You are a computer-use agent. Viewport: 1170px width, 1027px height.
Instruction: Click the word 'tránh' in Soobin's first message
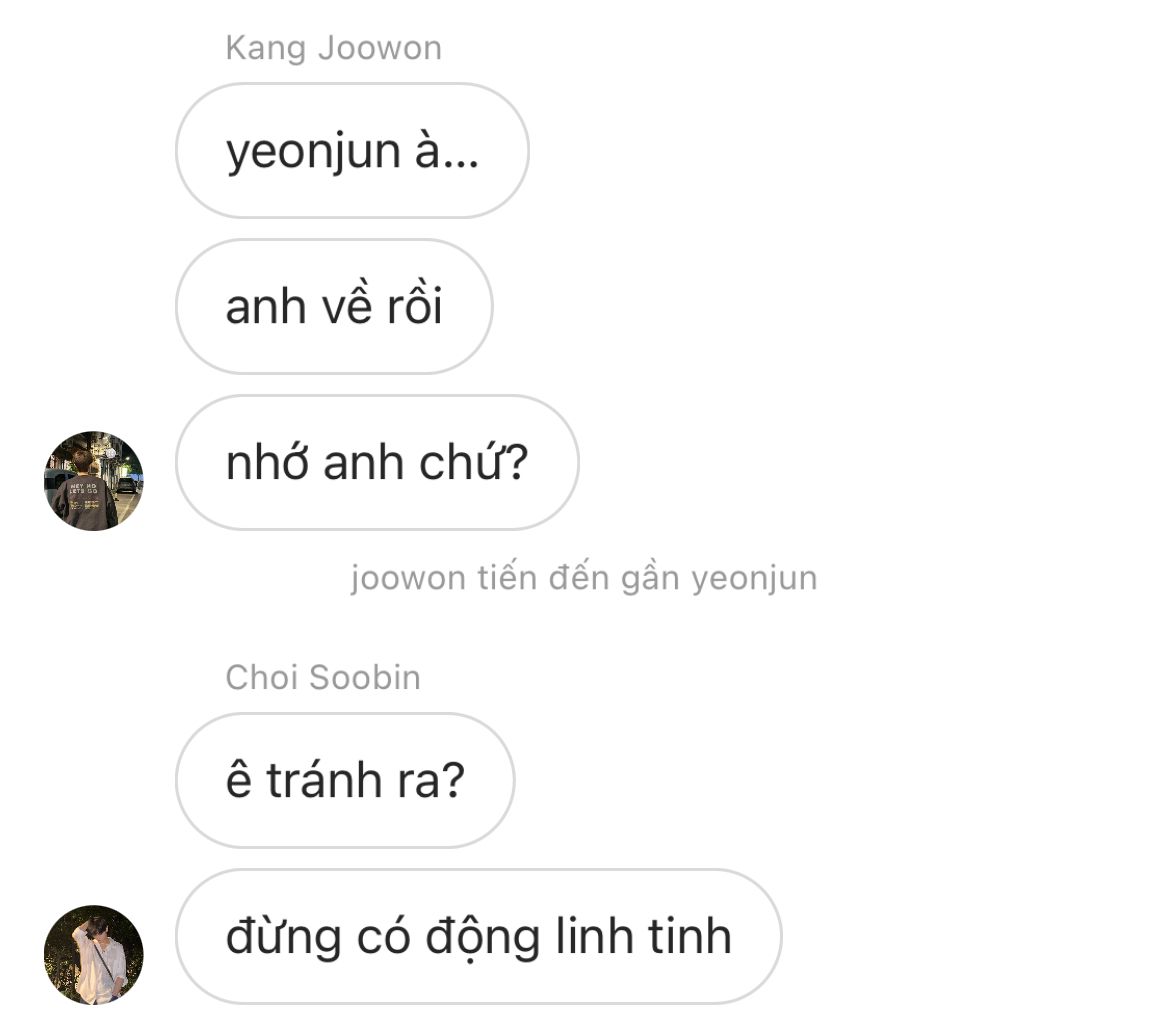click(325, 779)
